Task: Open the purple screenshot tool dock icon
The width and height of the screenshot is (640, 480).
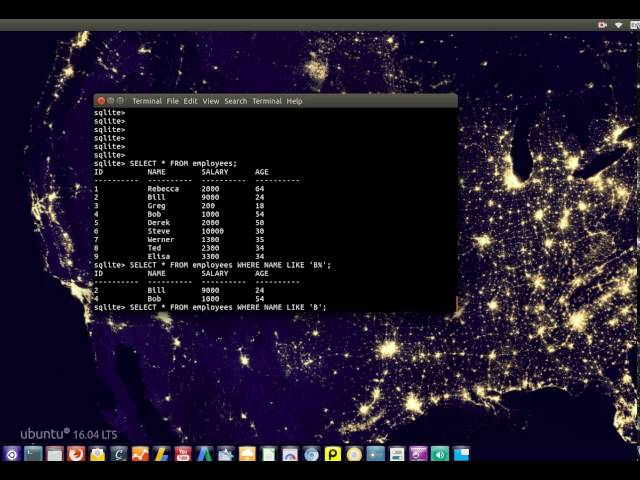Action: (418, 454)
